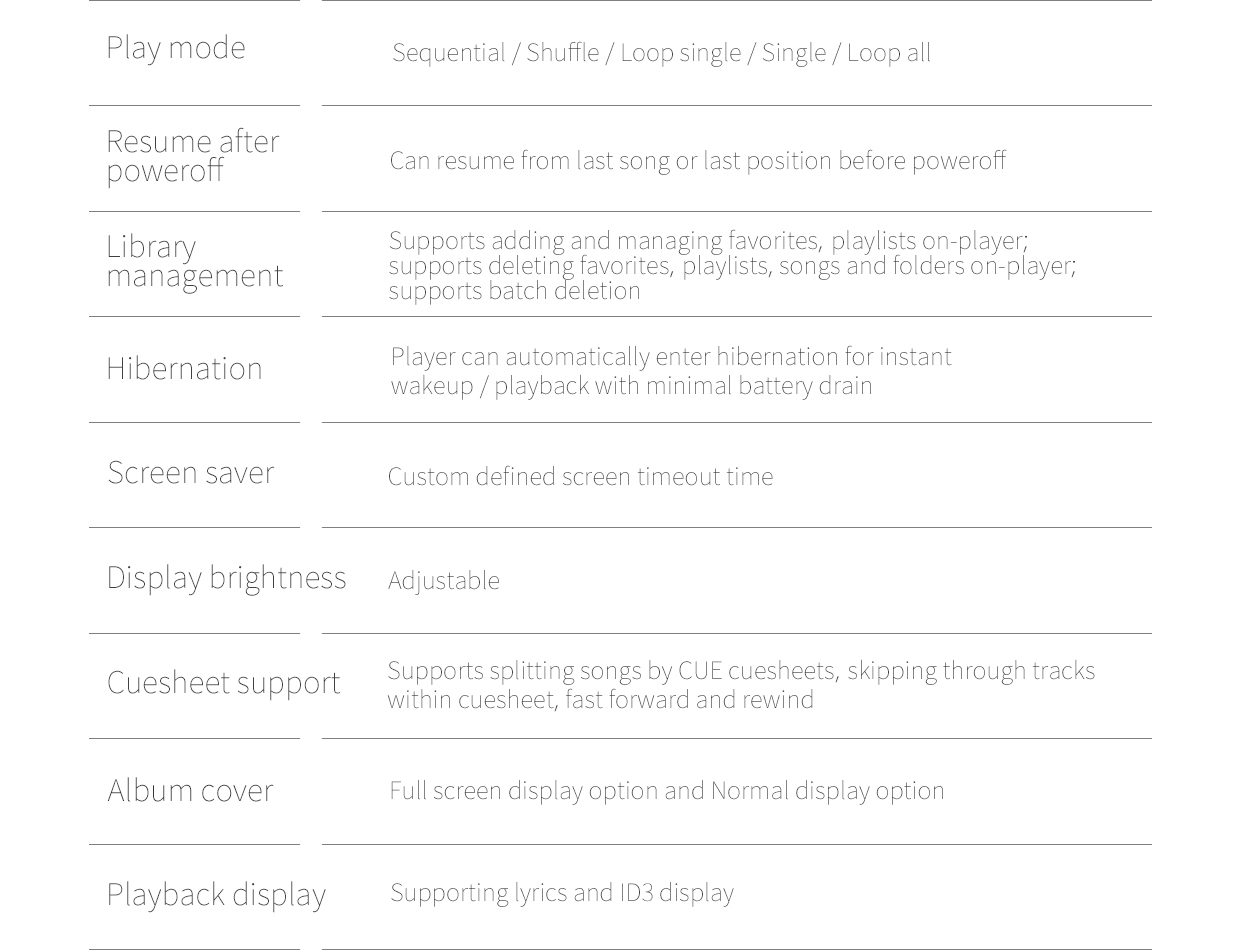
Task: Click "Supporting lyrics and ID3 display" text
Action: tap(561, 892)
